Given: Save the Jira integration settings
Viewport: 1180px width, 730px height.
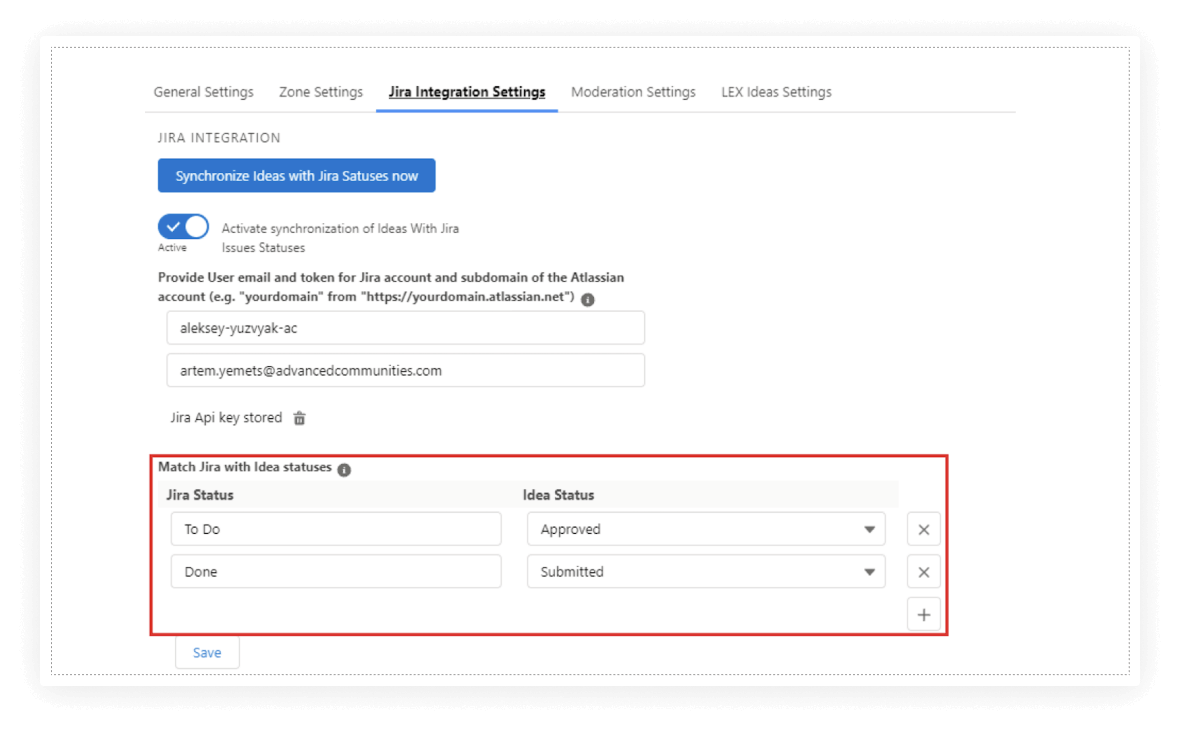Looking at the screenshot, I should point(207,652).
